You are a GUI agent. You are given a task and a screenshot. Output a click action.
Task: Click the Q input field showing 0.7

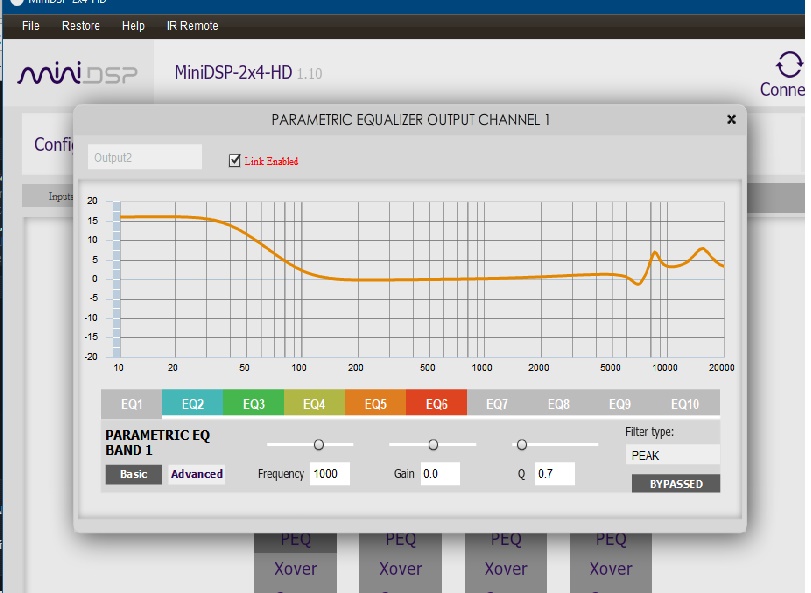tap(555, 474)
